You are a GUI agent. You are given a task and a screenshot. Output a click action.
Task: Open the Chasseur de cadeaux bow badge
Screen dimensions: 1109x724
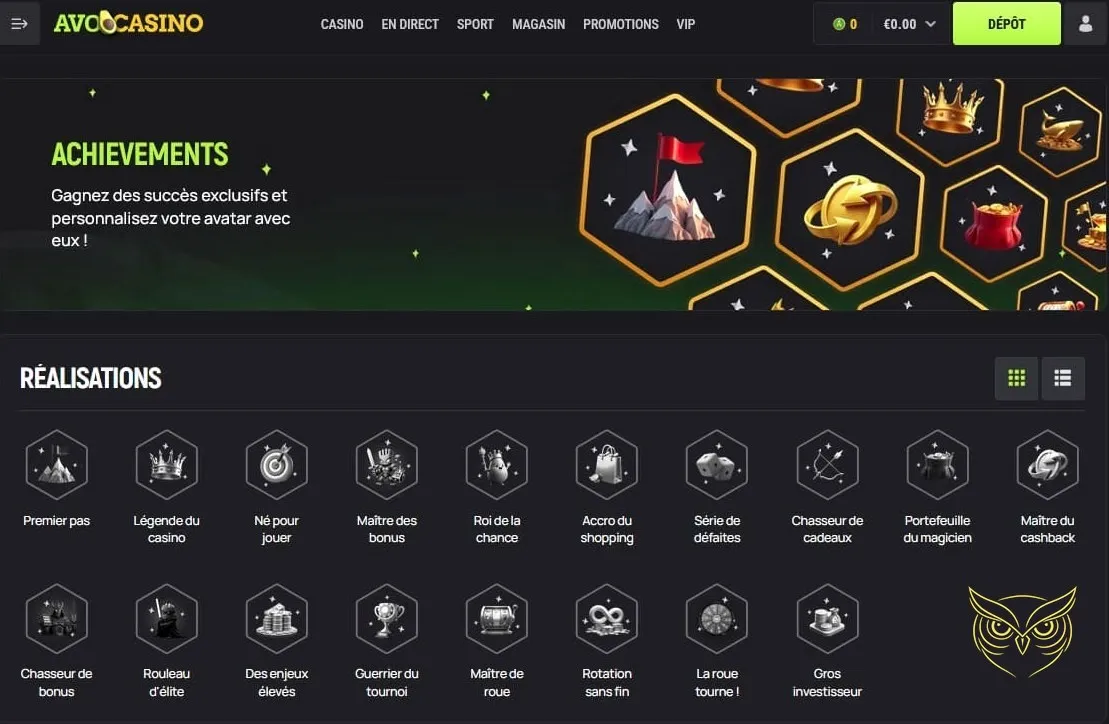(828, 465)
